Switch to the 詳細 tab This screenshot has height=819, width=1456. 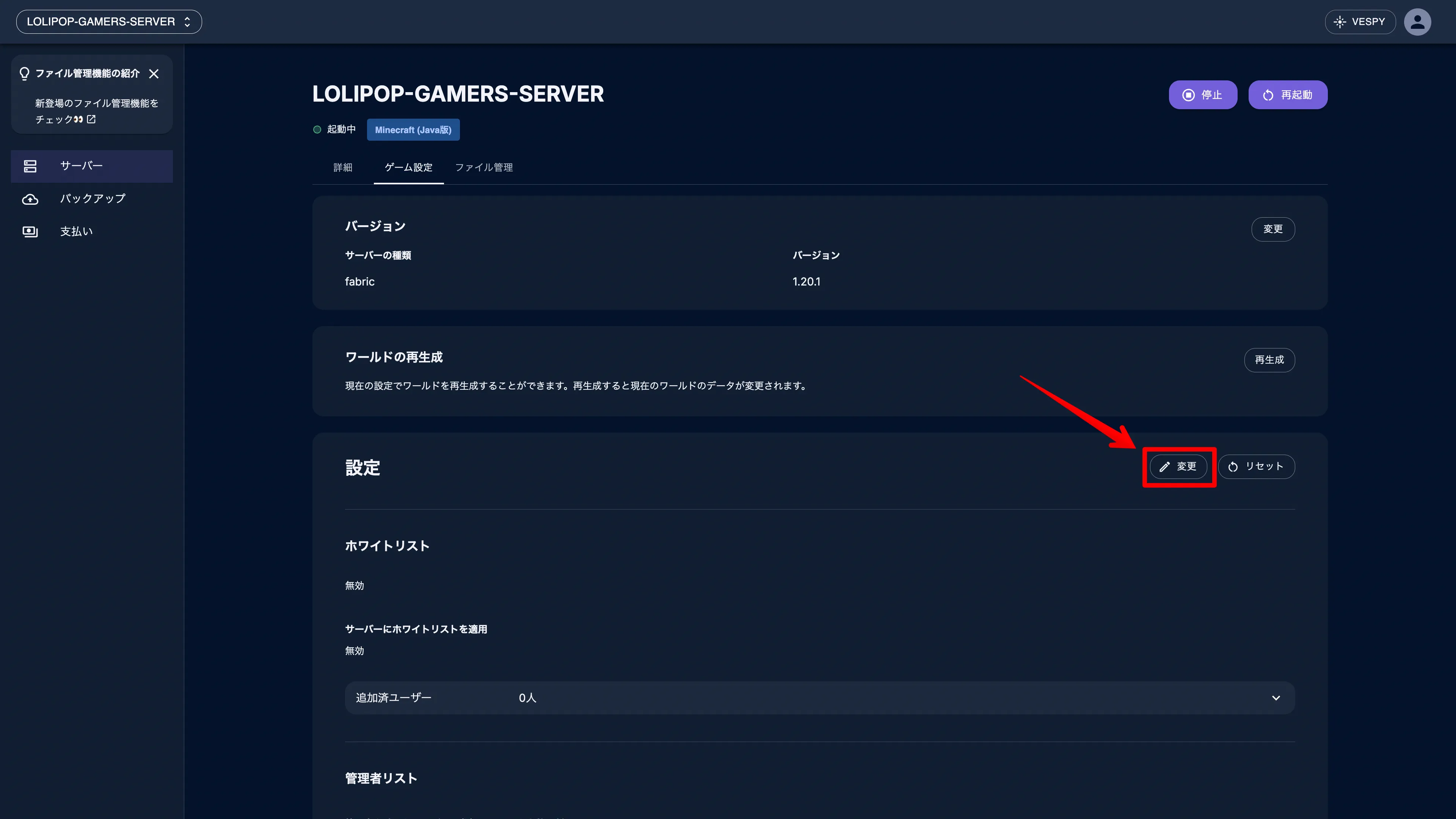[343, 167]
